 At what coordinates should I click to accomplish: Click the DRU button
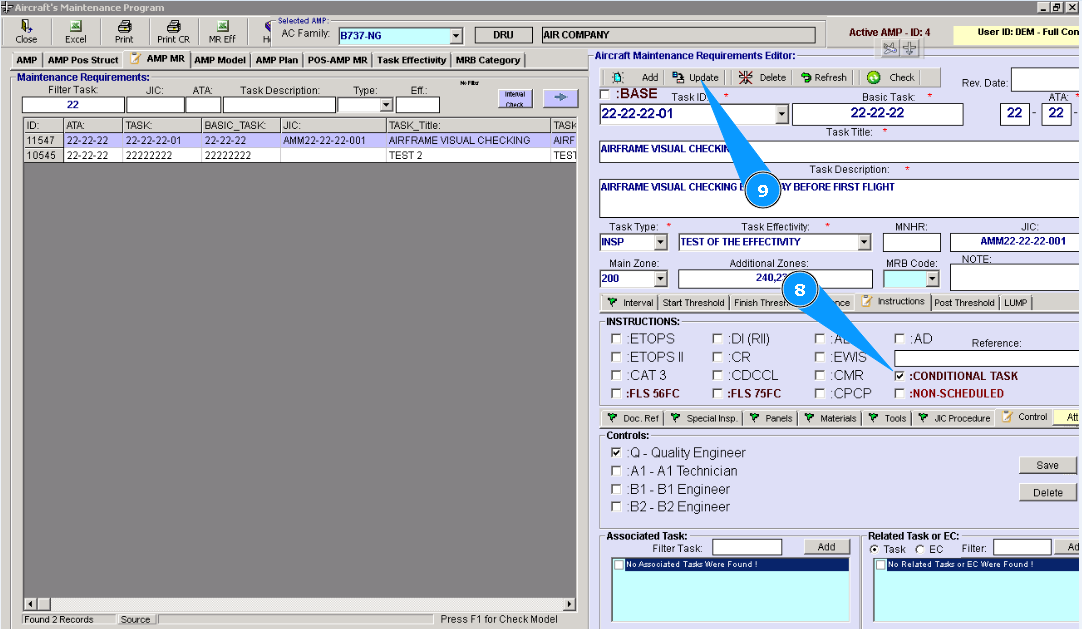pos(503,35)
